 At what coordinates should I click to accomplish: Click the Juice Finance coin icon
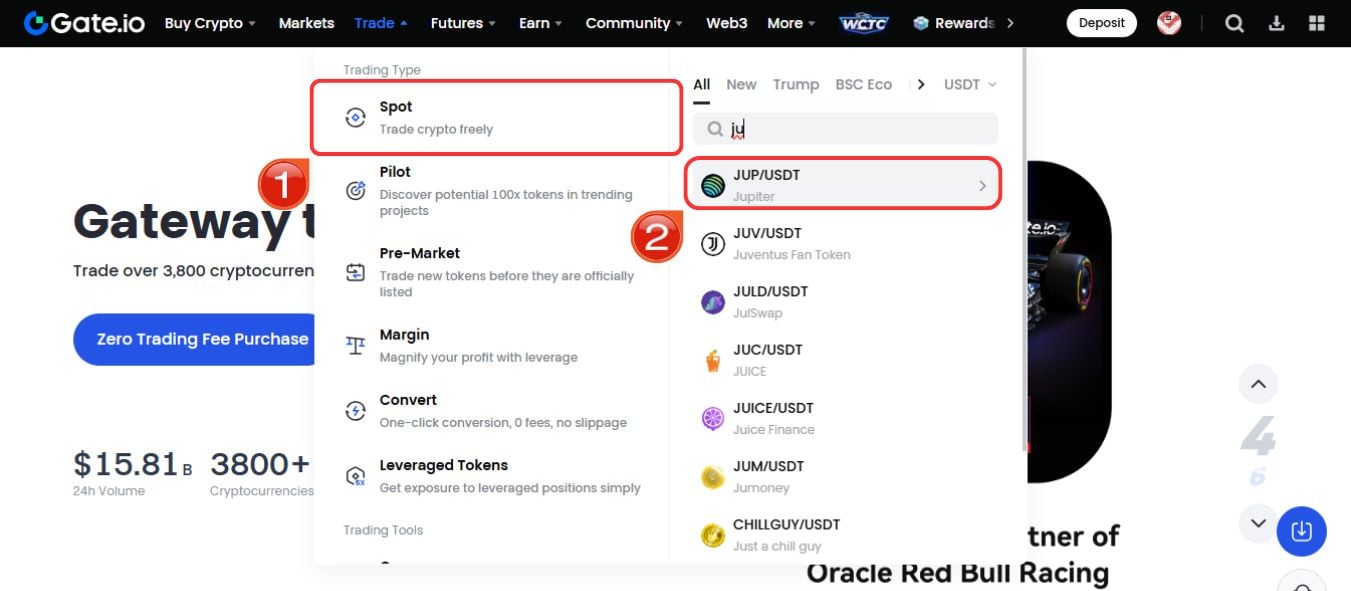[x=713, y=418]
